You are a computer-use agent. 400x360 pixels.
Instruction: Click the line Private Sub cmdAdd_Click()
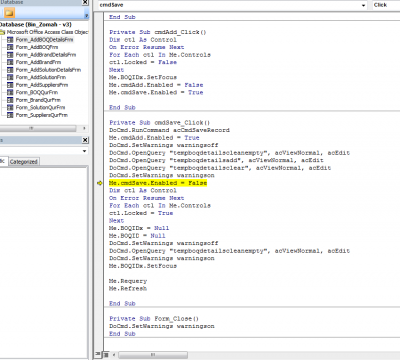pos(158,32)
